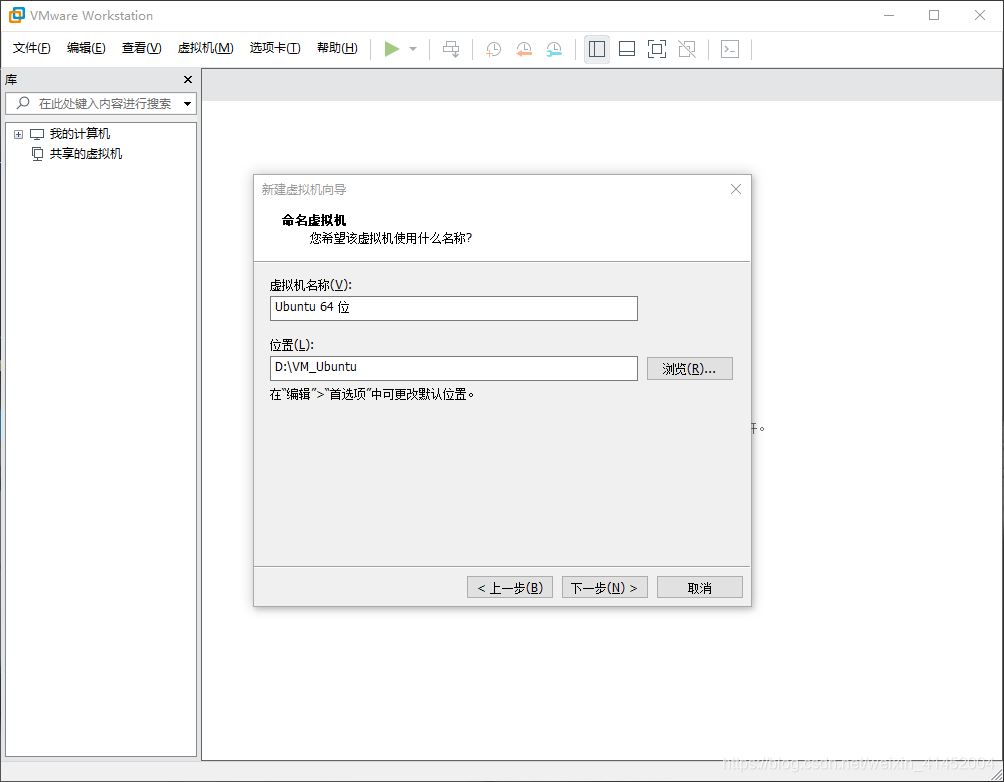Open the 虚拟机(M) menu
1004x782 pixels.
click(204, 47)
